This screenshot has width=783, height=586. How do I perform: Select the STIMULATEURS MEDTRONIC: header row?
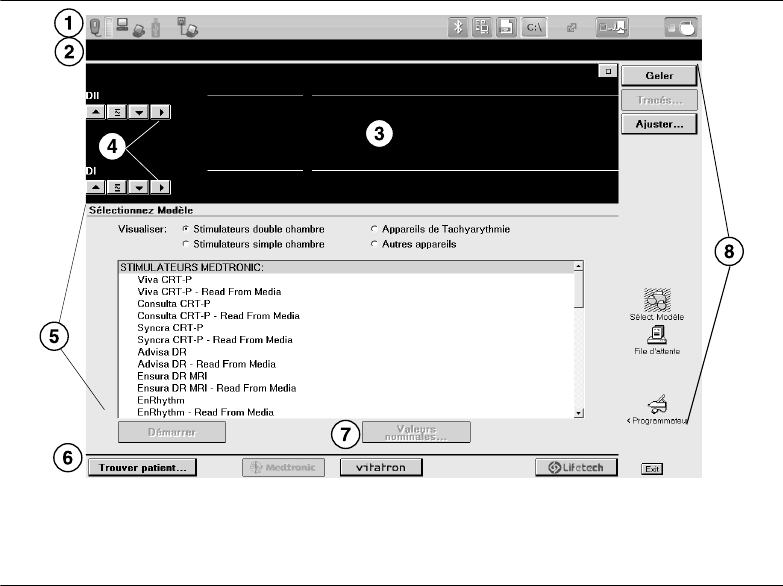(x=347, y=267)
